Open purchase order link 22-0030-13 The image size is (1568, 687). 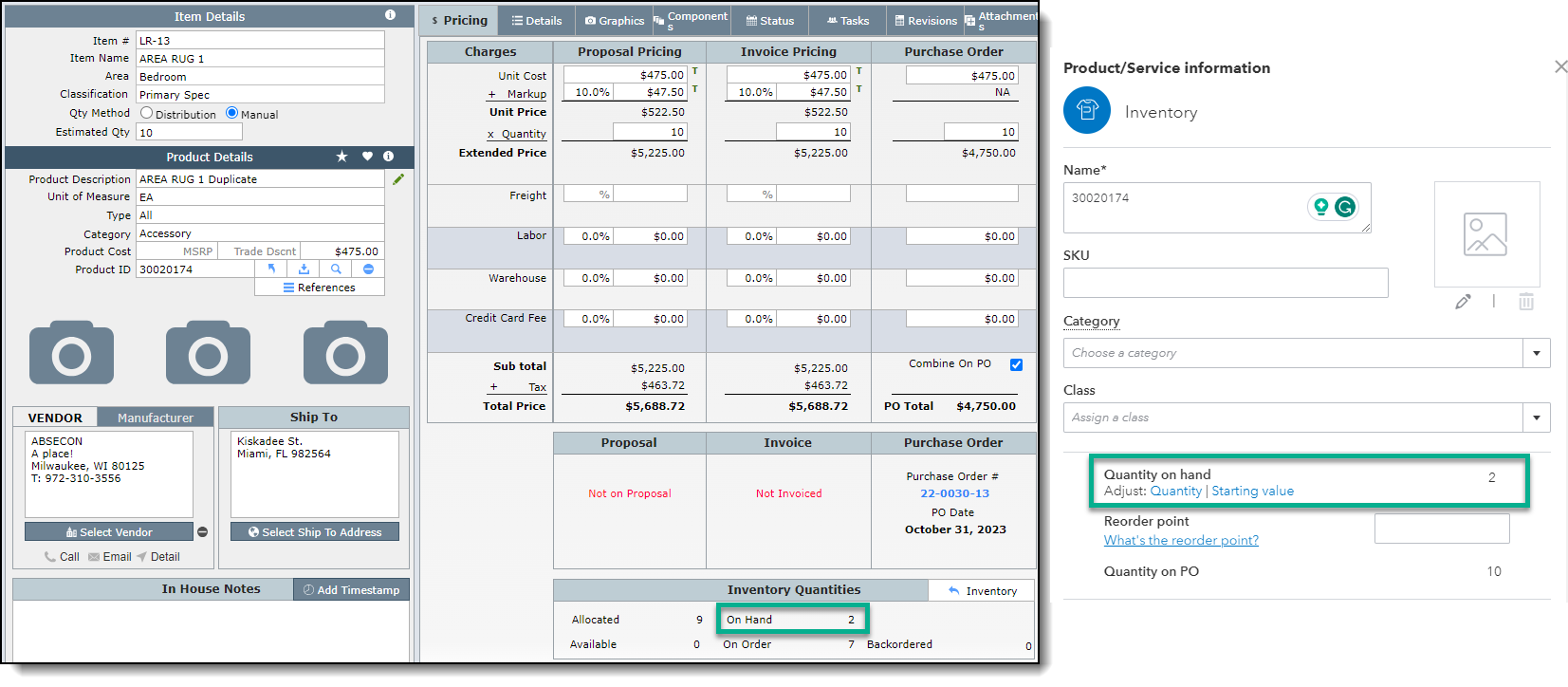954,493
